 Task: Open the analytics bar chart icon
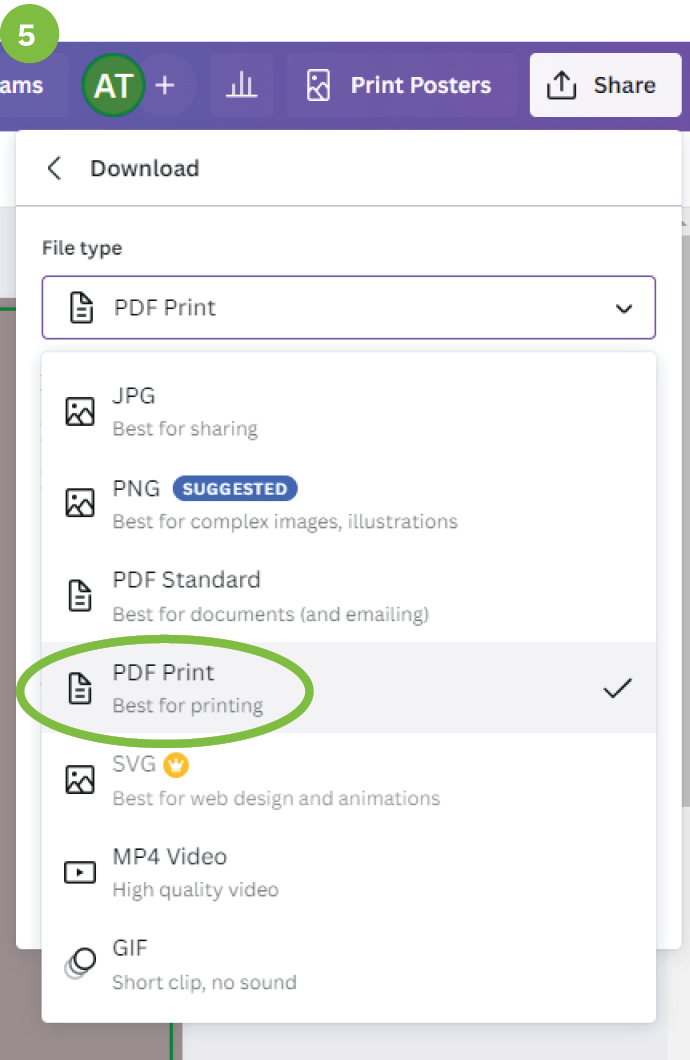pyautogui.click(x=241, y=86)
